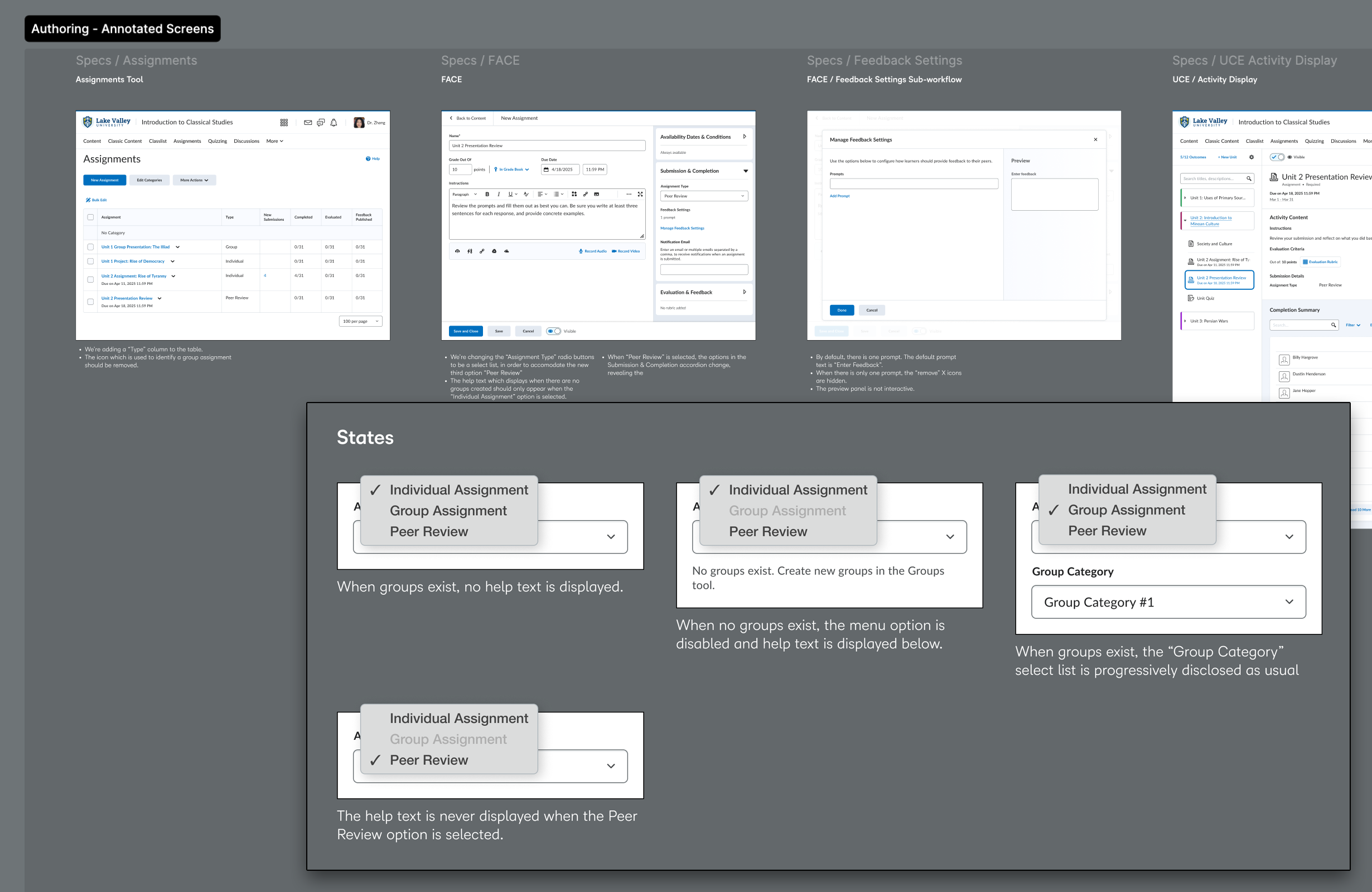The image size is (1372, 892).
Task: Click the Record Audio microphone link
Action: 593,251
